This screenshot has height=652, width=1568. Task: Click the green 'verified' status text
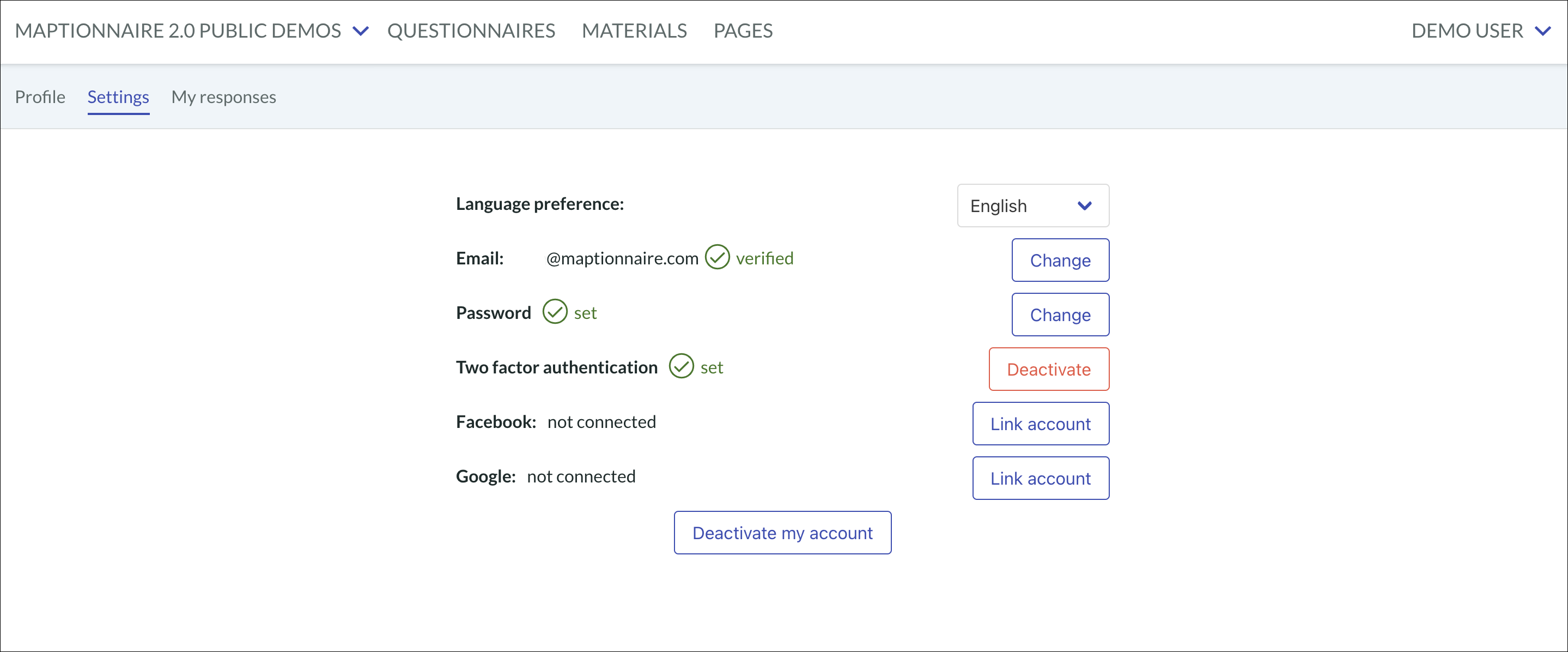(x=764, y=258)
